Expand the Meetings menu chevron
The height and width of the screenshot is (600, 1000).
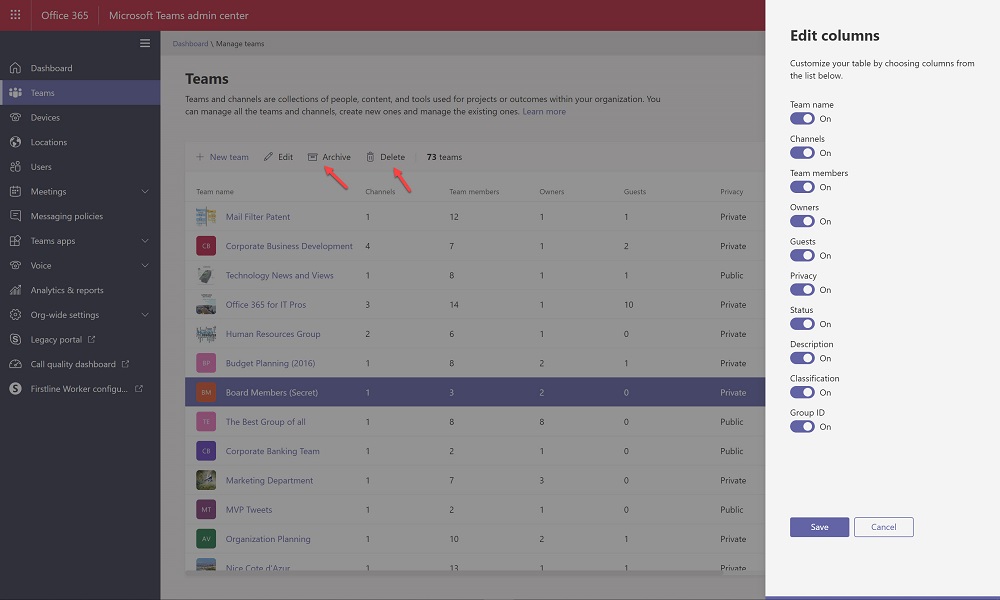click(x=145, y=191)
